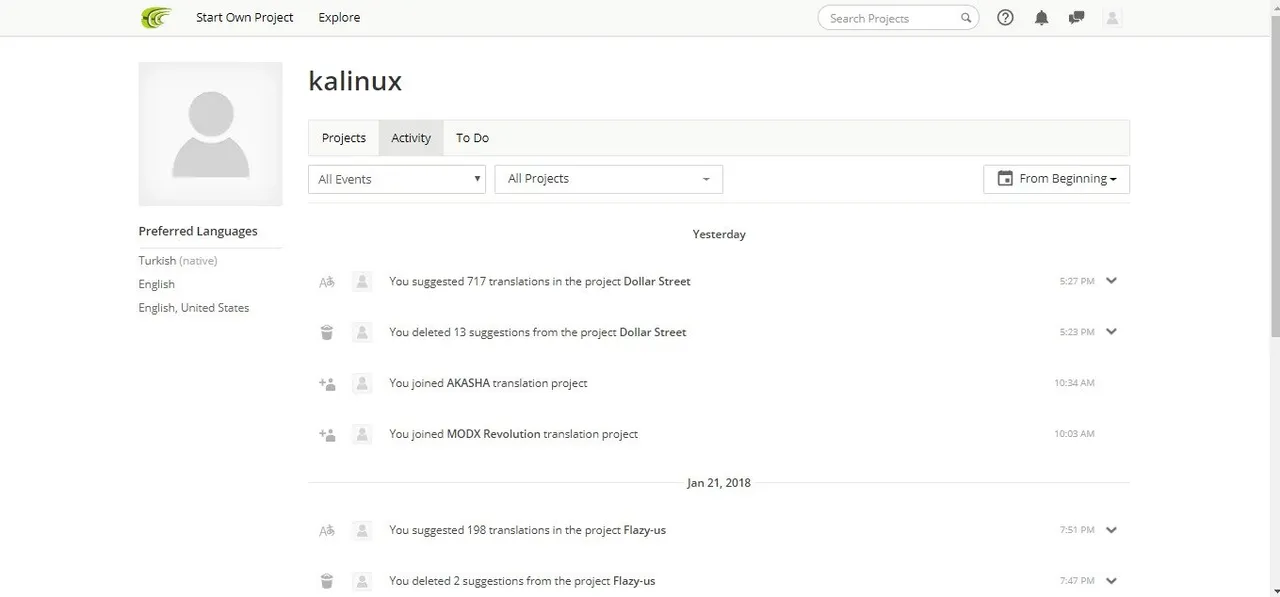Click the Preferred Languages heading
This screenshot has width=1280, height=597.
198,231
